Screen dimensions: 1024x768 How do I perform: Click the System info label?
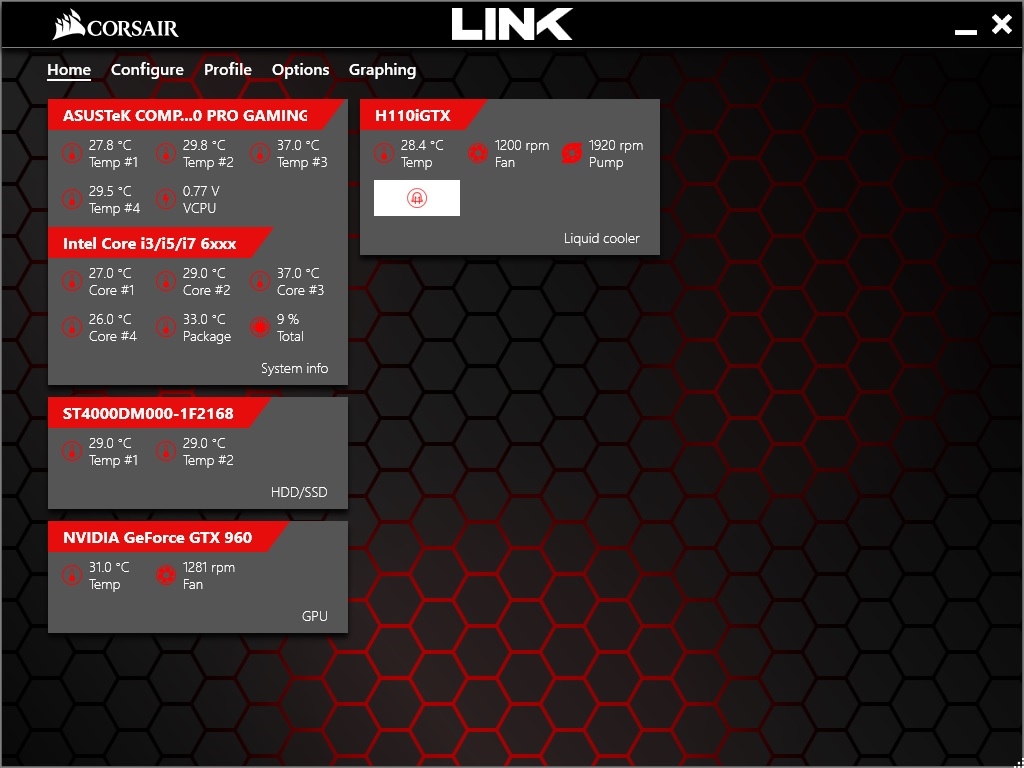[x=295, y=368]
